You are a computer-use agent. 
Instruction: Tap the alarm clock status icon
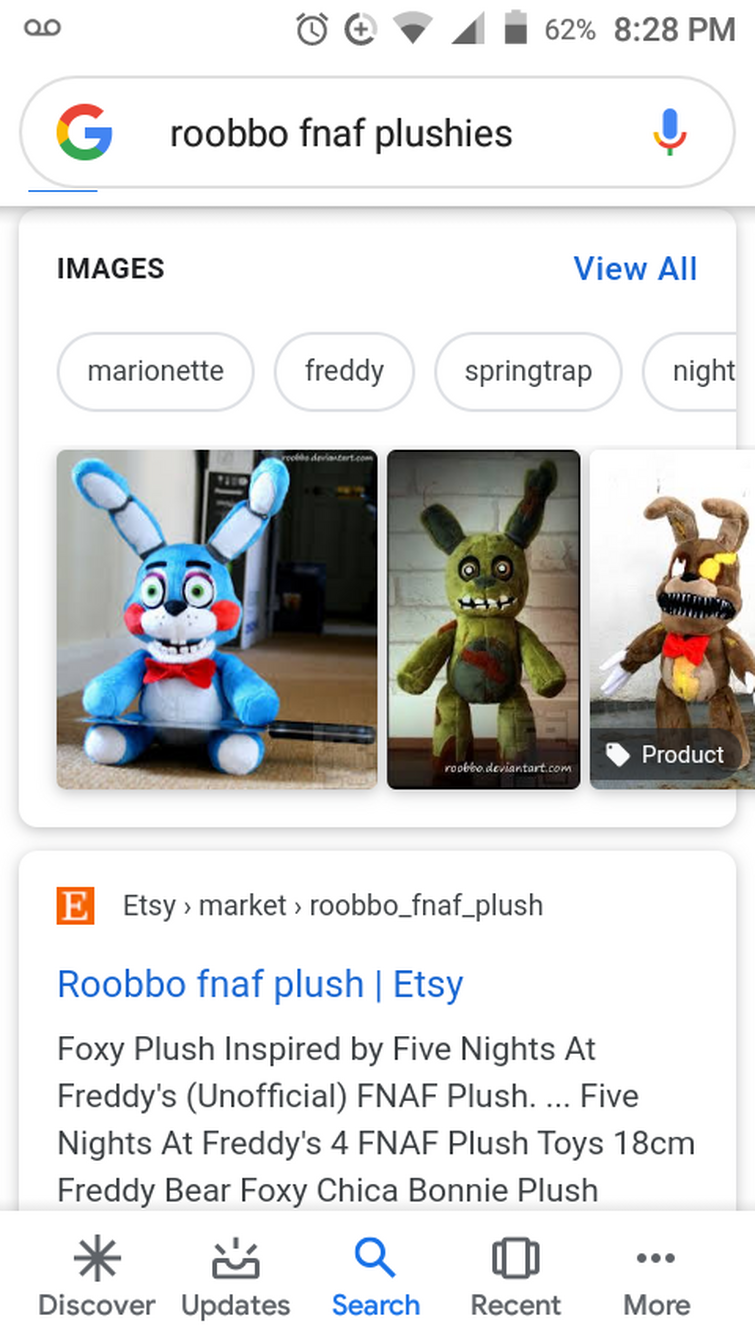[x=312, y=30]
